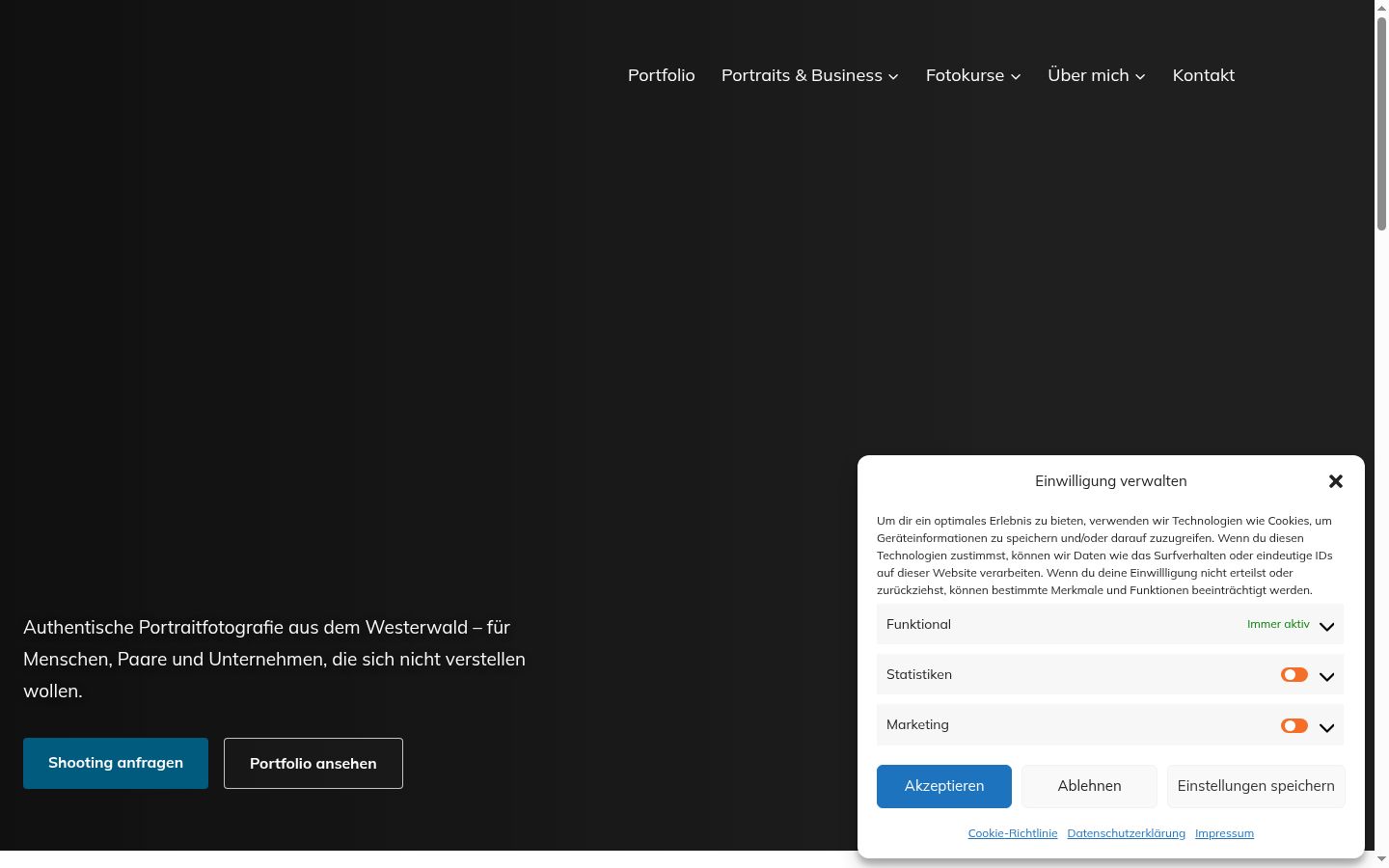
Task: Click the 'Einwilligung verwalten' dialog title
Action: tap(1111, 481)
